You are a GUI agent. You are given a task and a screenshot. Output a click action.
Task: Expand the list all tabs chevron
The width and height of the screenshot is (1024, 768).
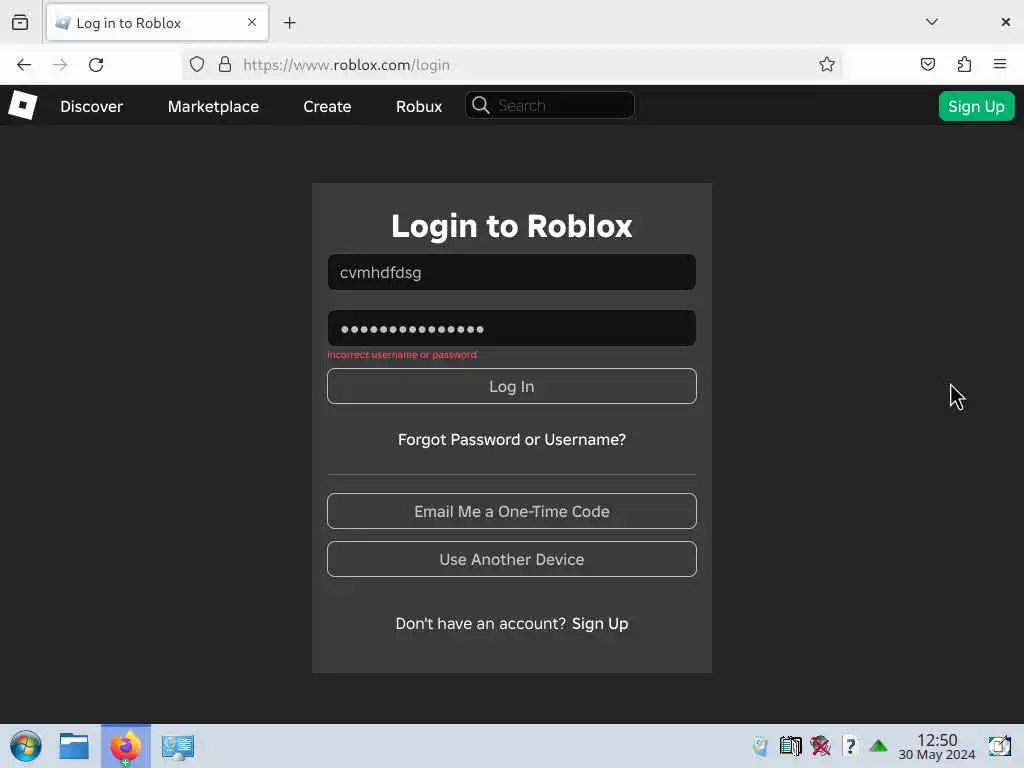pyautogui.click(x=932, y=22)
